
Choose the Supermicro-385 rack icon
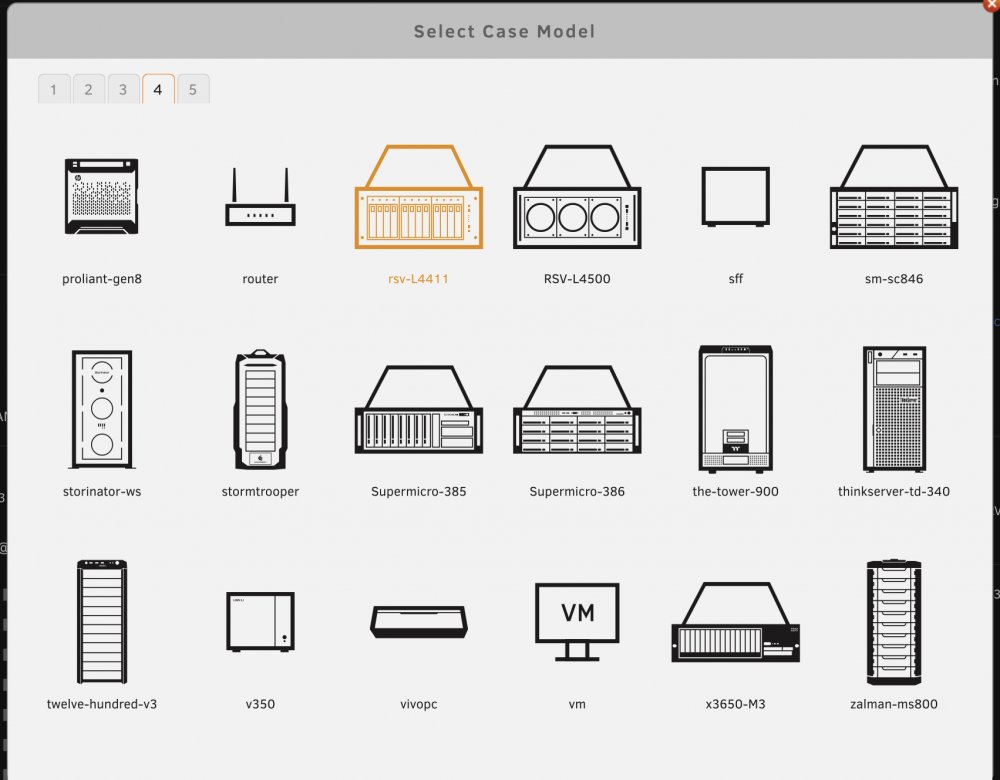coord(418,409)
